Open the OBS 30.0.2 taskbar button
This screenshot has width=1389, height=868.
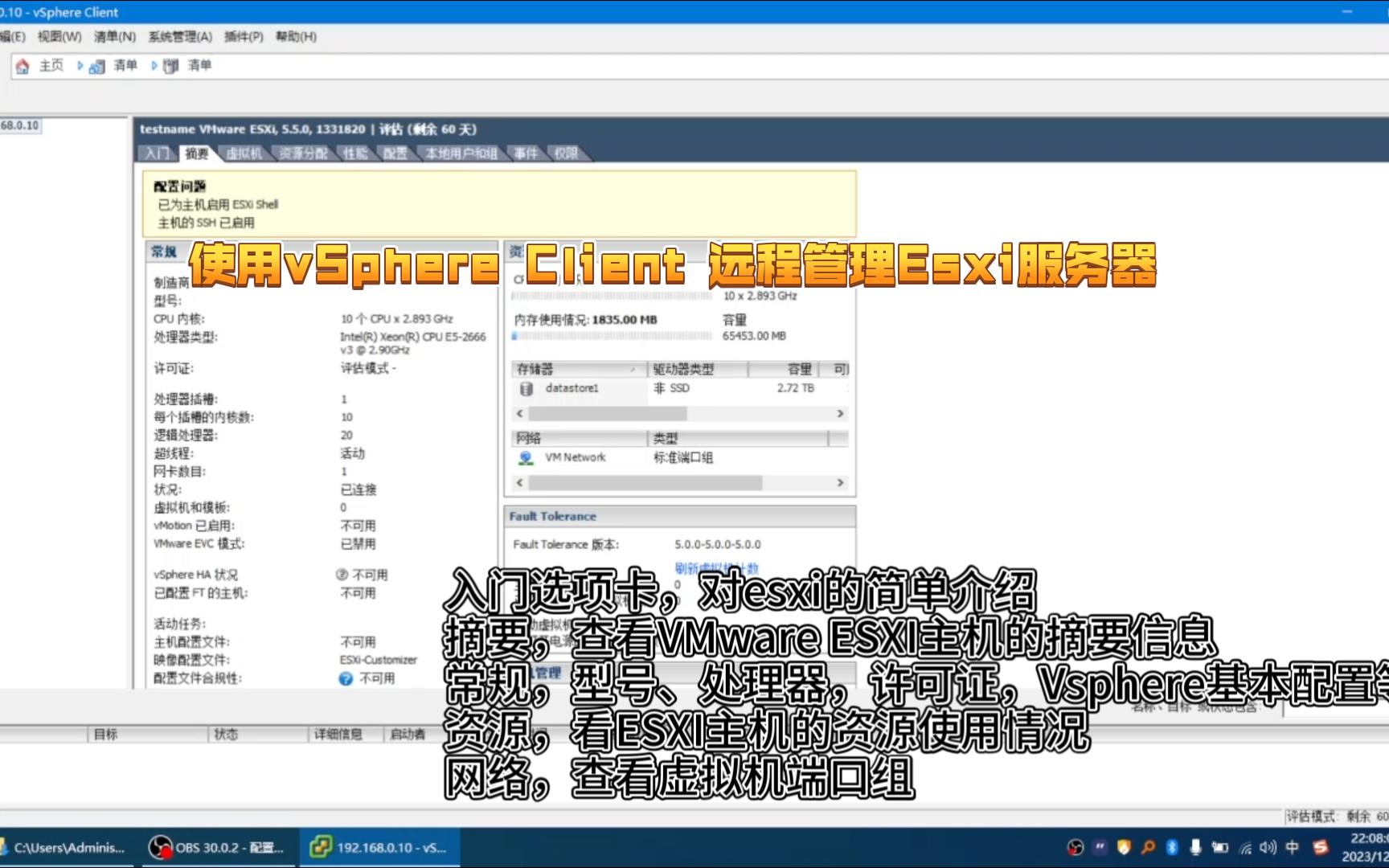(217, 848)
